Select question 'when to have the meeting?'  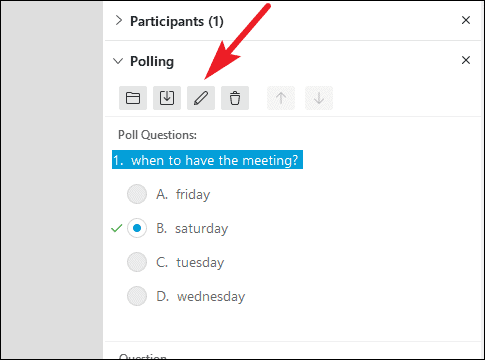[207, 160]
